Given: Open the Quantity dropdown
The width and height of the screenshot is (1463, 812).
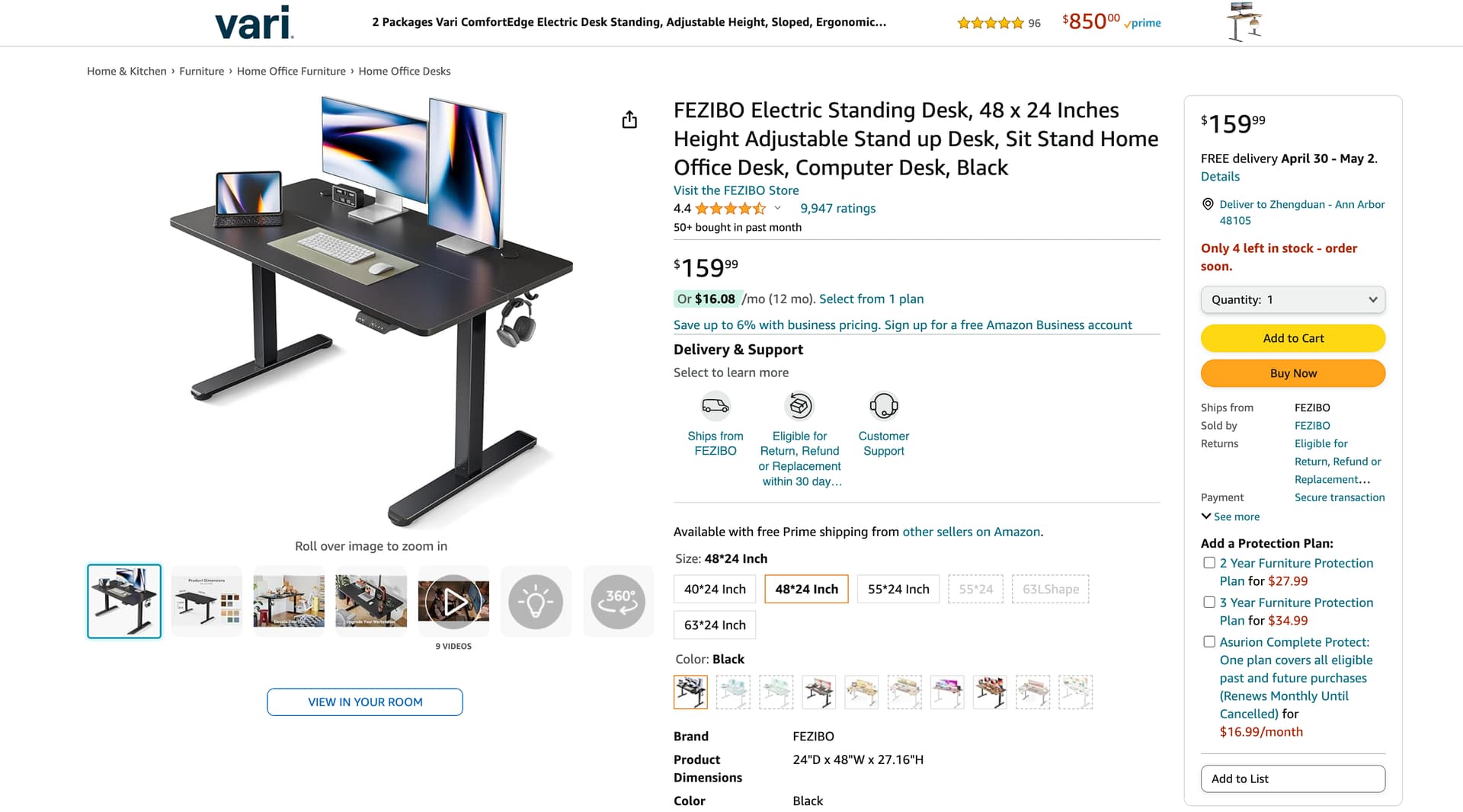Looking at the screenshot, I should coord(1293,299).
